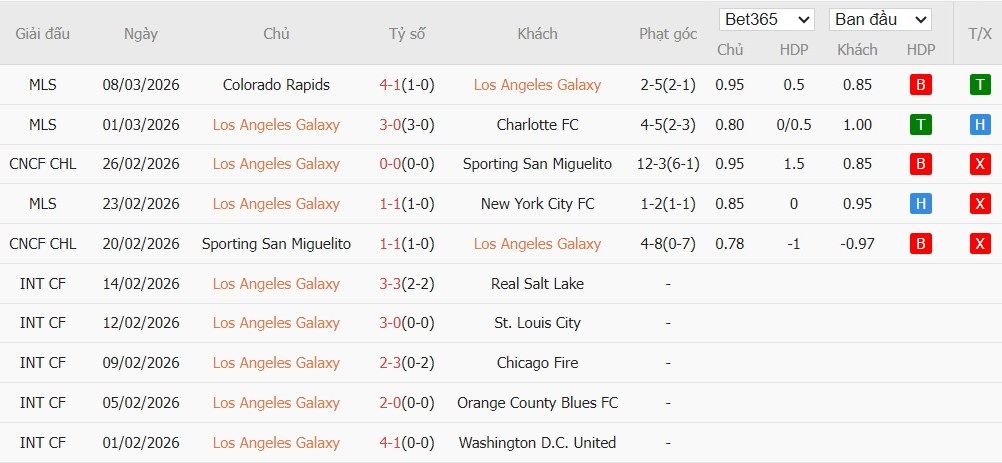Click red B badge for 20/02/2026 match
1002x463 pixels.
920,243
